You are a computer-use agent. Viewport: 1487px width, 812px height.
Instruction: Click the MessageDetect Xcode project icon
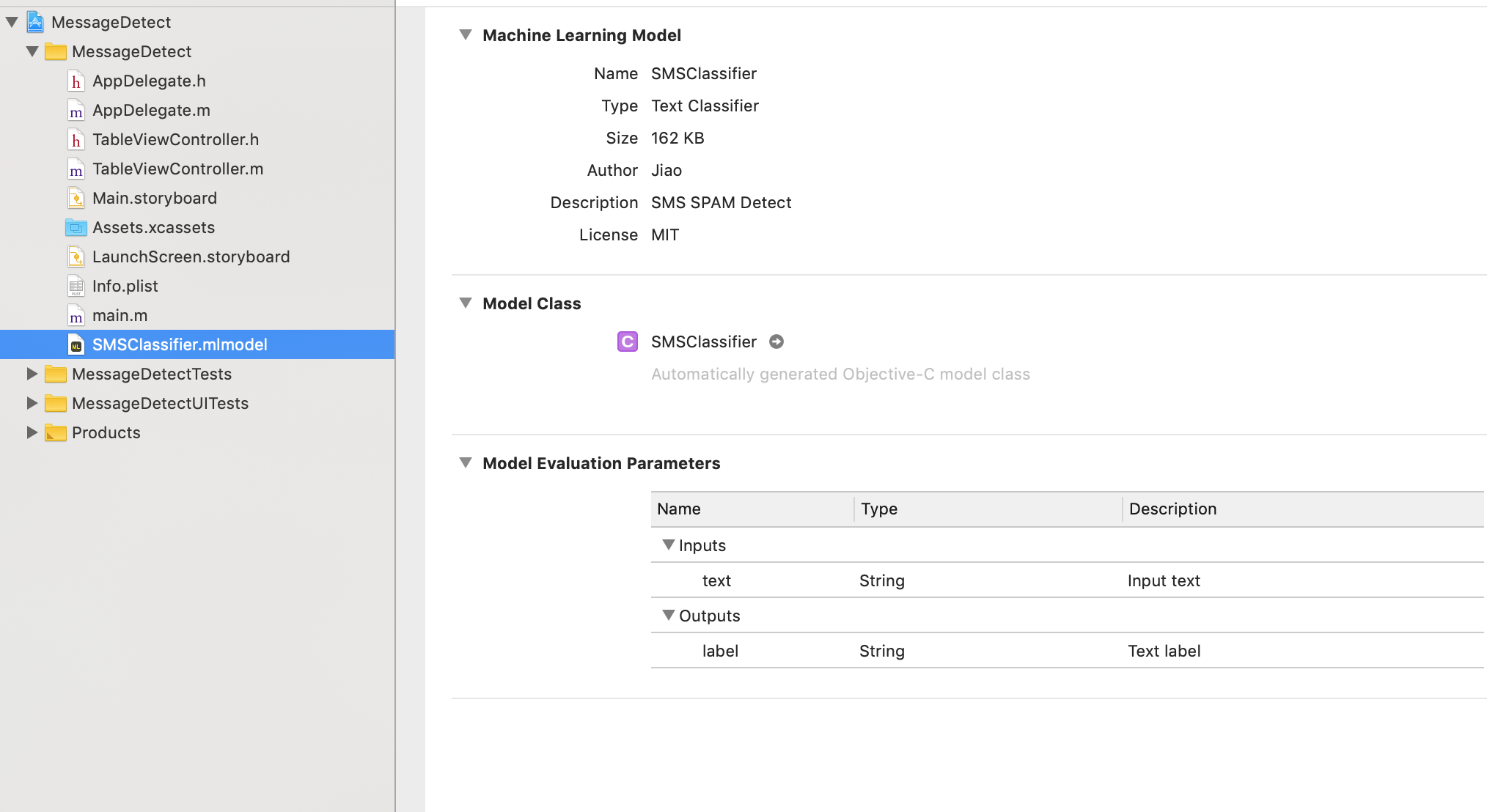point(35,22)
